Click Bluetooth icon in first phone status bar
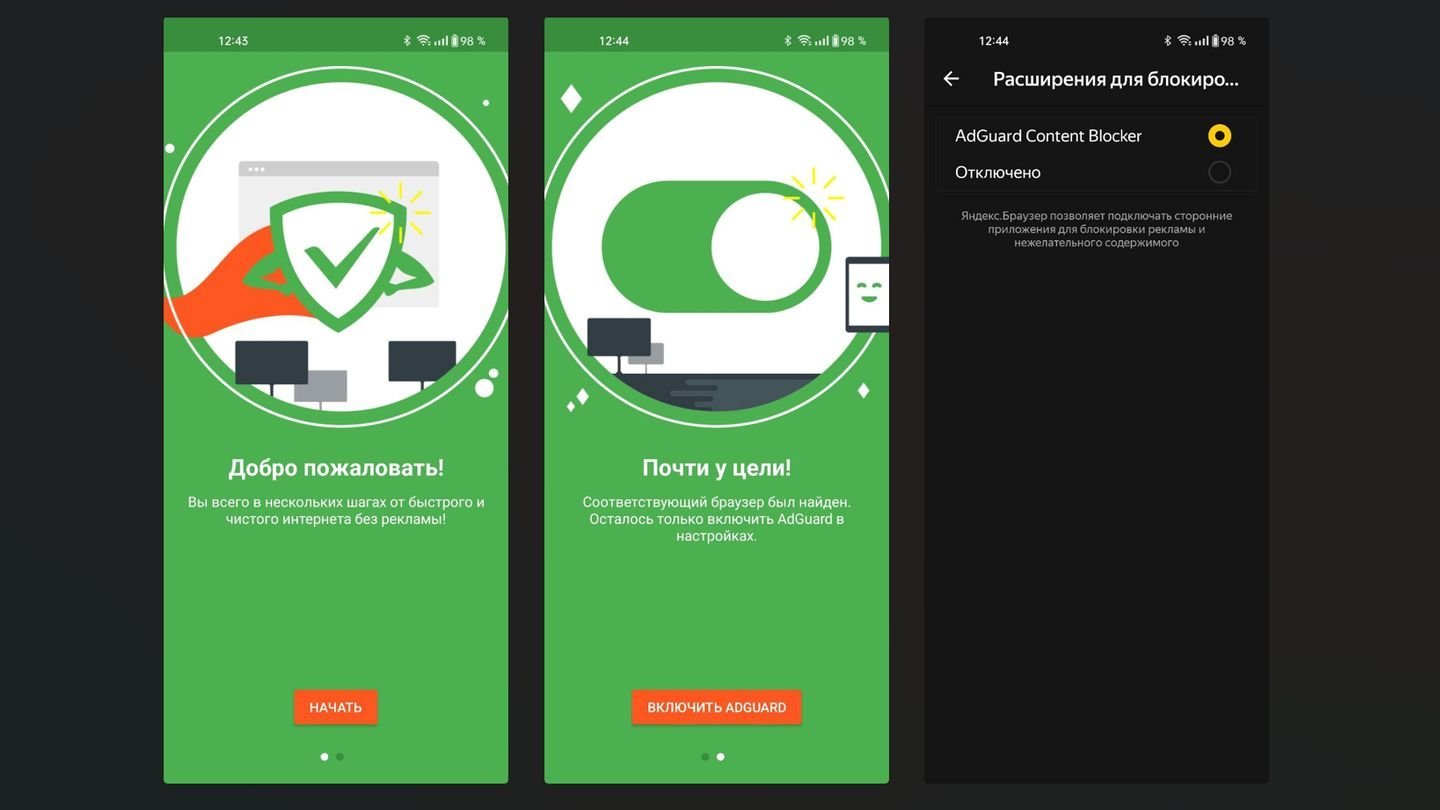 [x=407, y=41]
